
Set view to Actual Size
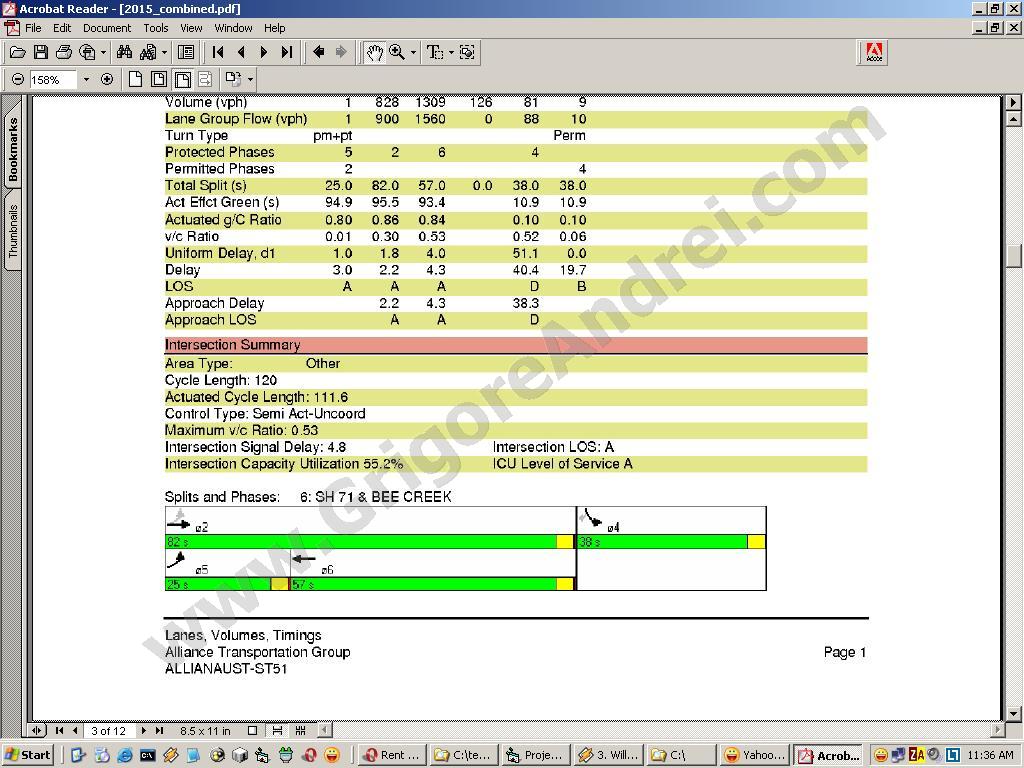[135, 80]
